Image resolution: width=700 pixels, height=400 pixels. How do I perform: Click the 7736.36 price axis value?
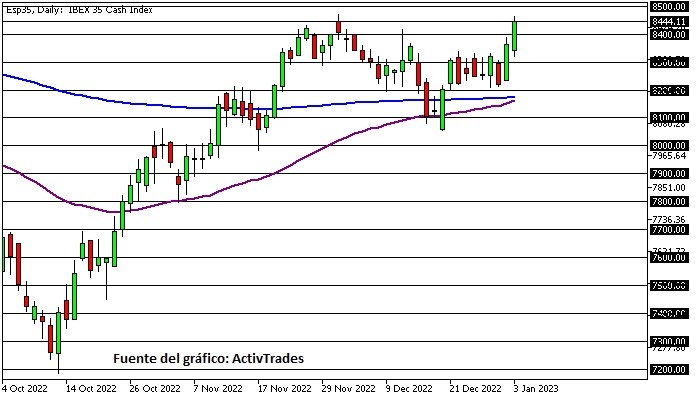click(x=666, y=219)
